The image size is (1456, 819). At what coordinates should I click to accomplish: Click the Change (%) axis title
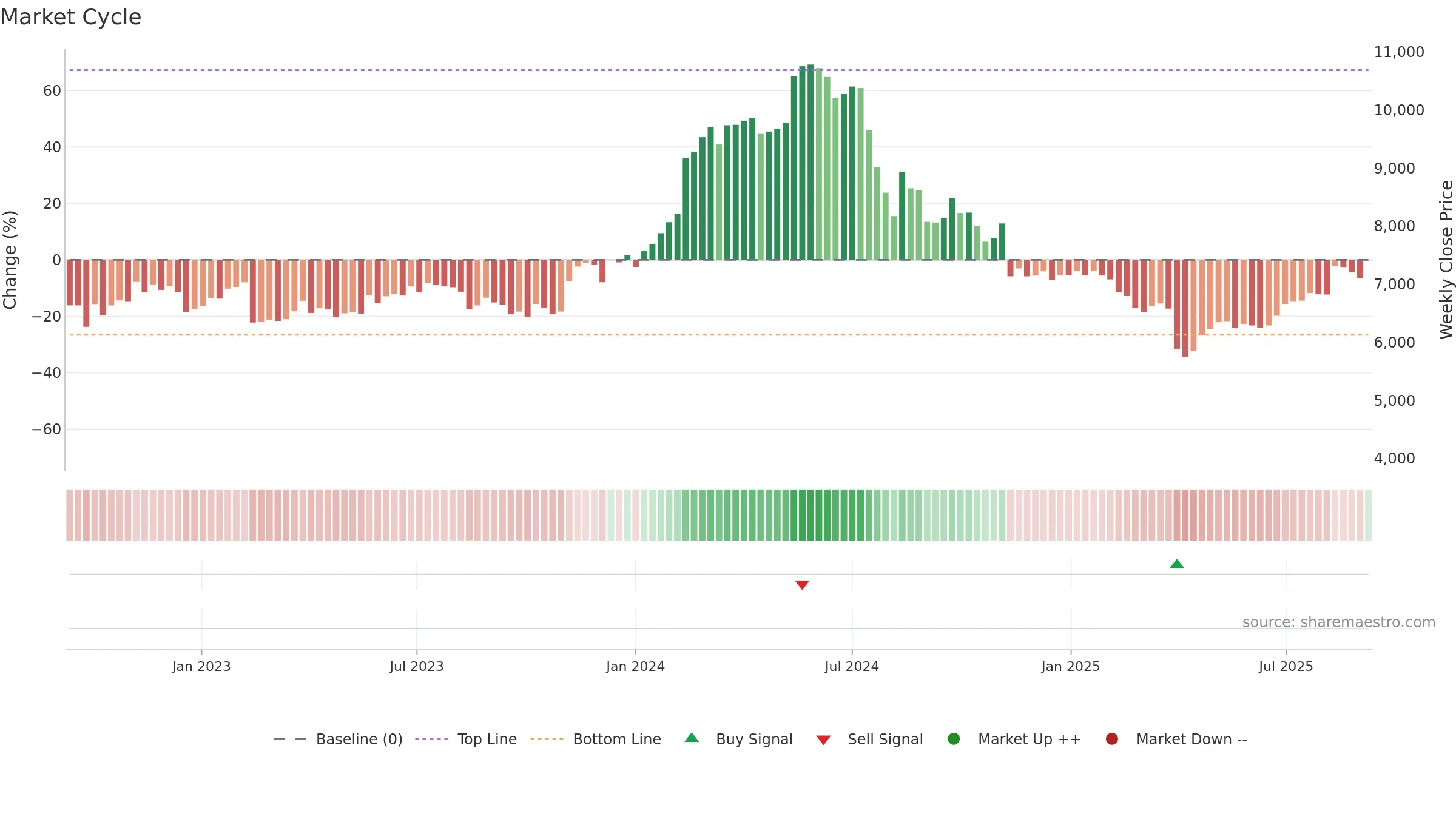(x=10, y=260)
